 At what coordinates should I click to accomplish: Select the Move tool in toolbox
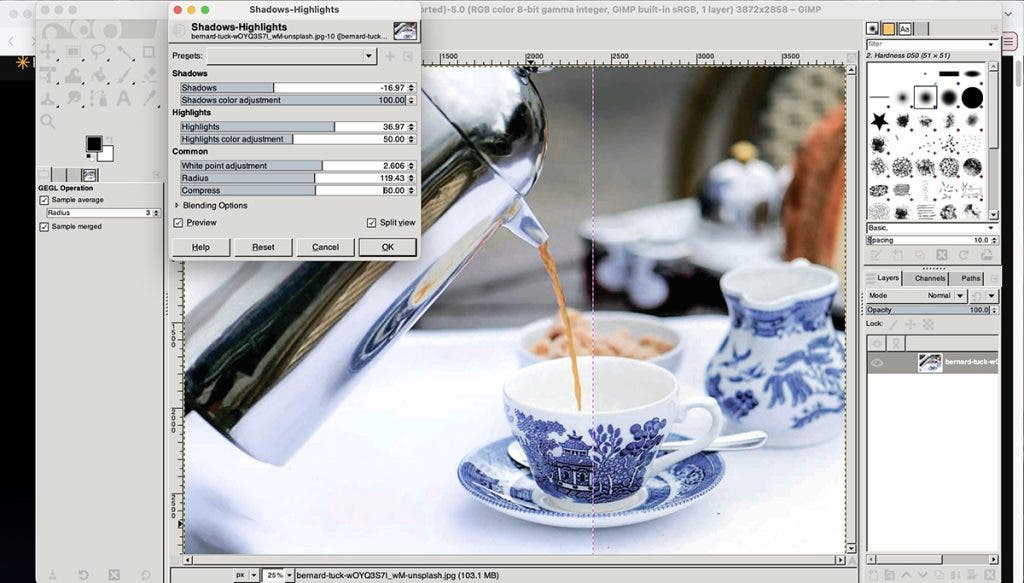pos(48,52)
